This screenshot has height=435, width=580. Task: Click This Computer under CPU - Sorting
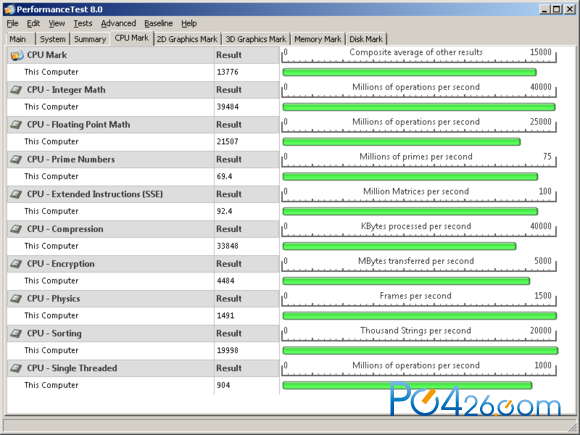pyautogui.click(x=51, y=350)
